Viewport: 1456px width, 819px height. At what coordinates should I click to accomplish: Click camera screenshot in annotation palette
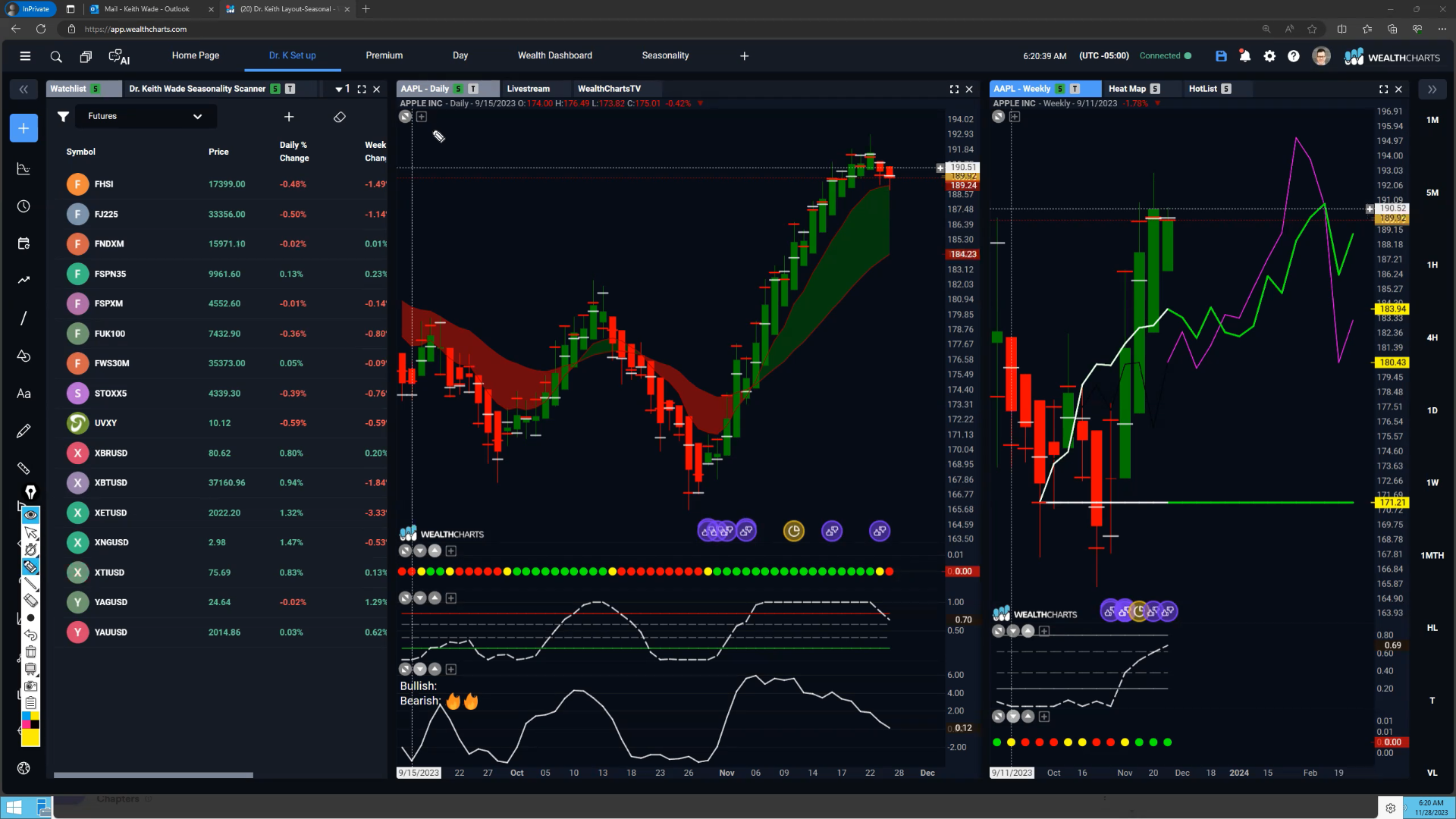click(x=30, y=686)
